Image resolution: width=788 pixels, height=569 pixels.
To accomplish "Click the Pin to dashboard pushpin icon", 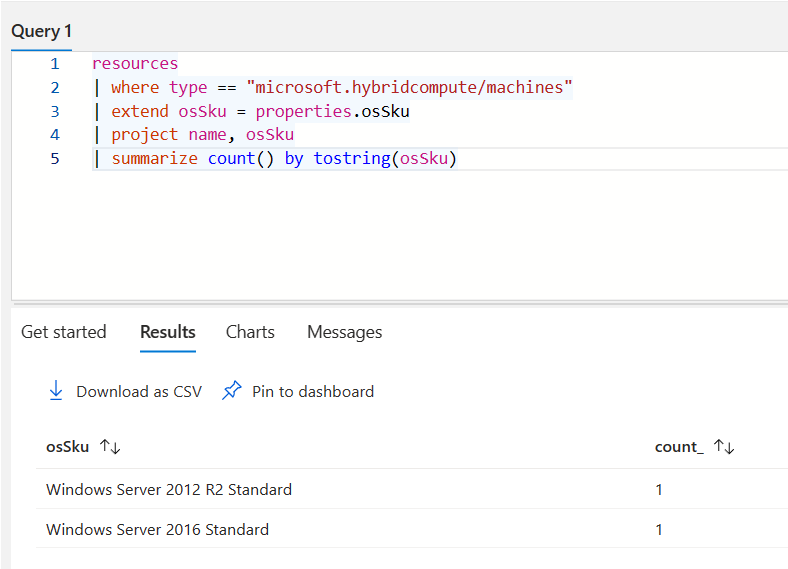I will click(232, 391).
